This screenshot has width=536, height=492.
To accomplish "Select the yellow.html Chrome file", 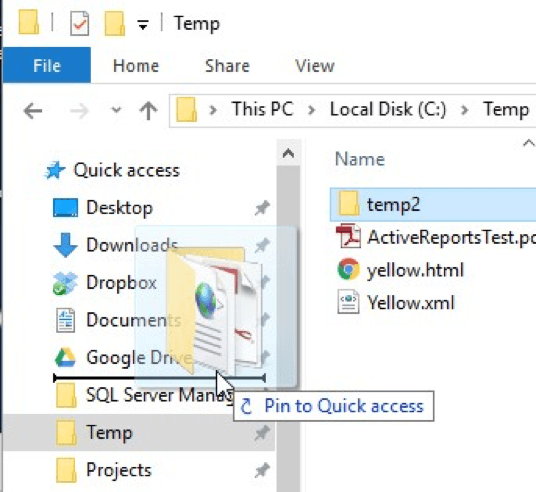I will click(415, 270).
